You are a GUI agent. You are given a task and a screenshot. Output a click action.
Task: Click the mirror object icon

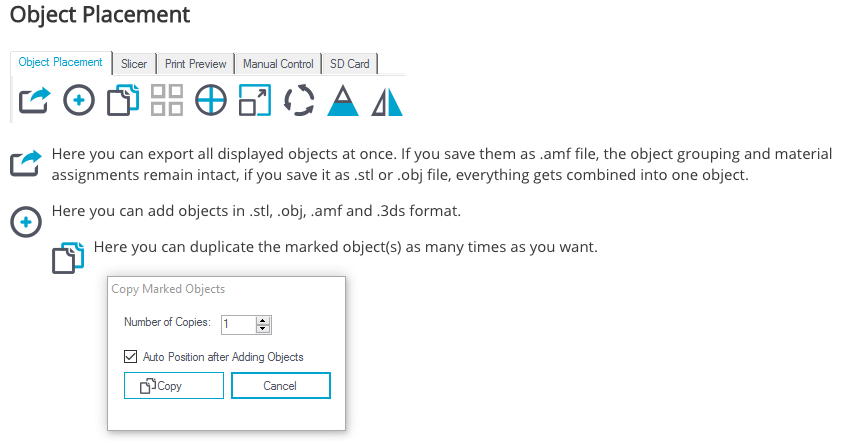387,102
